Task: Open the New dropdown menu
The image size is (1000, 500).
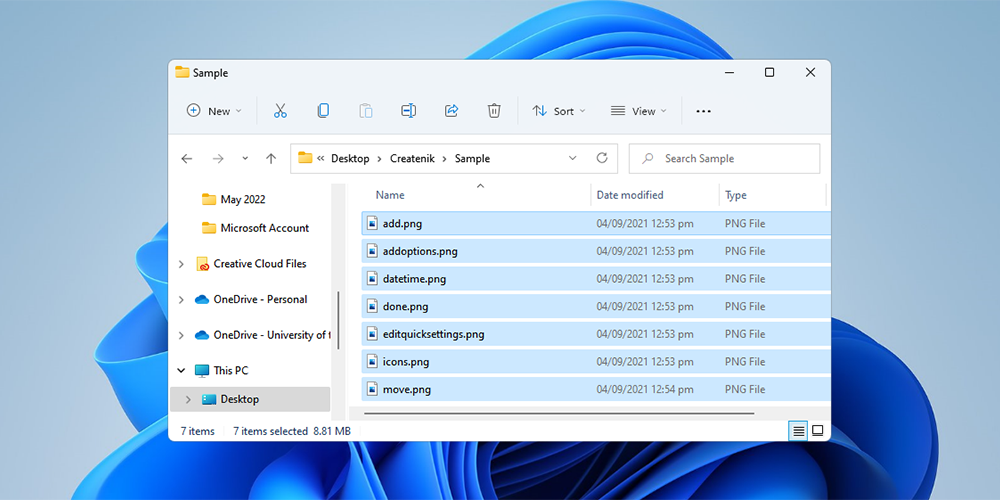Action: click(x=214, y=111)
